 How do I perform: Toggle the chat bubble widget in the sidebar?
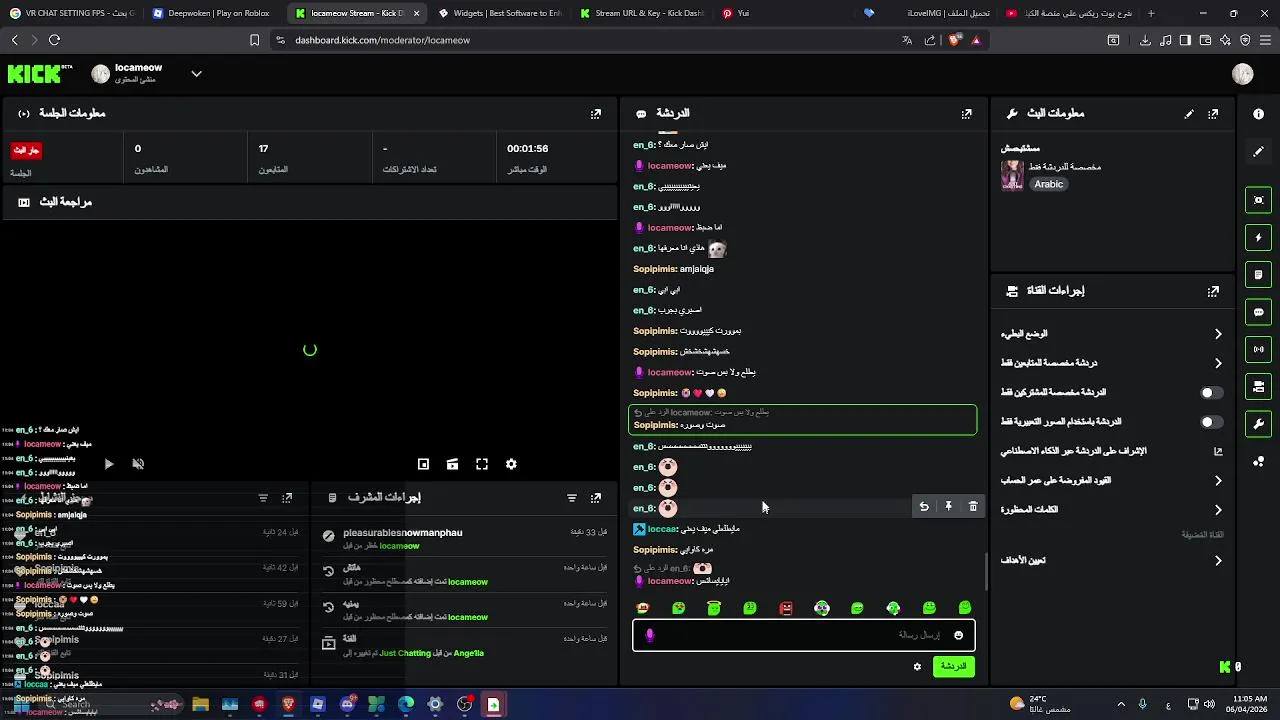[x=1259, y=312]
